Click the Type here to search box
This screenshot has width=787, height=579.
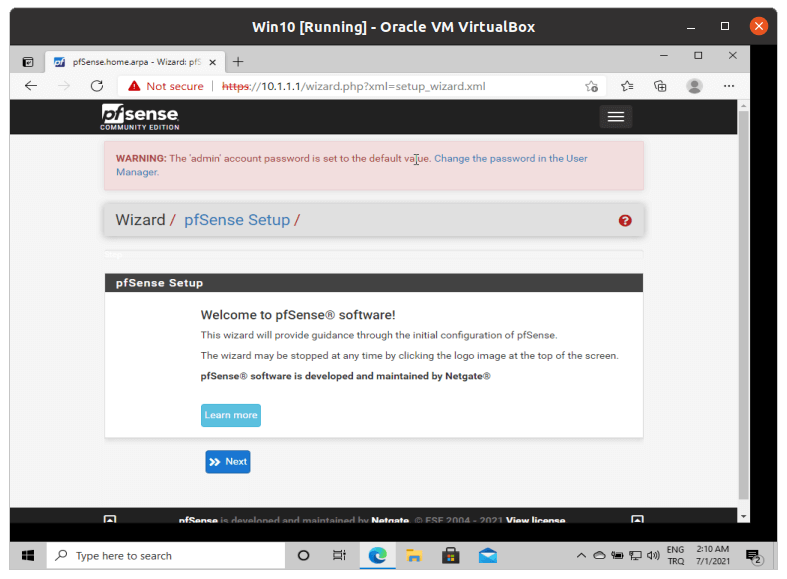166,555
